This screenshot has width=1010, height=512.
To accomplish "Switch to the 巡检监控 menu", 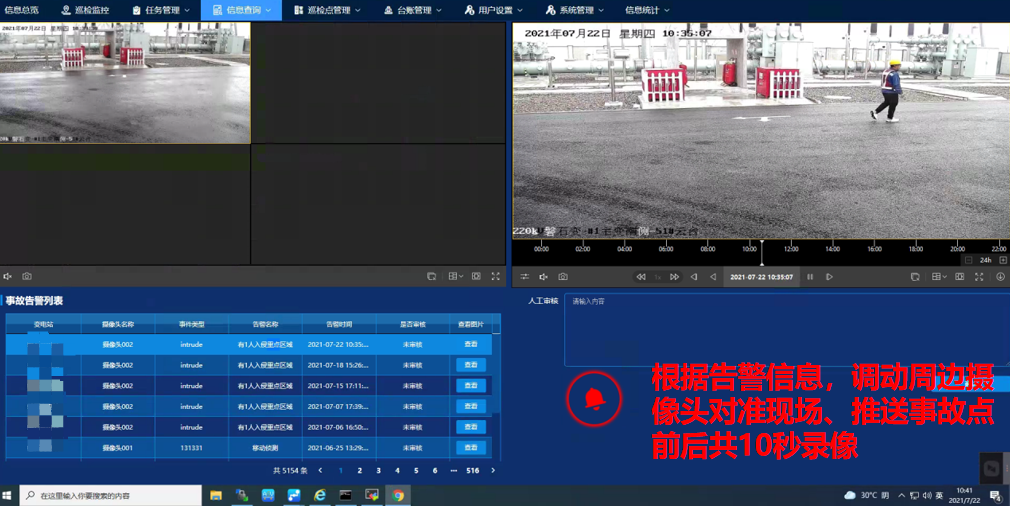I will pos(85,10).
